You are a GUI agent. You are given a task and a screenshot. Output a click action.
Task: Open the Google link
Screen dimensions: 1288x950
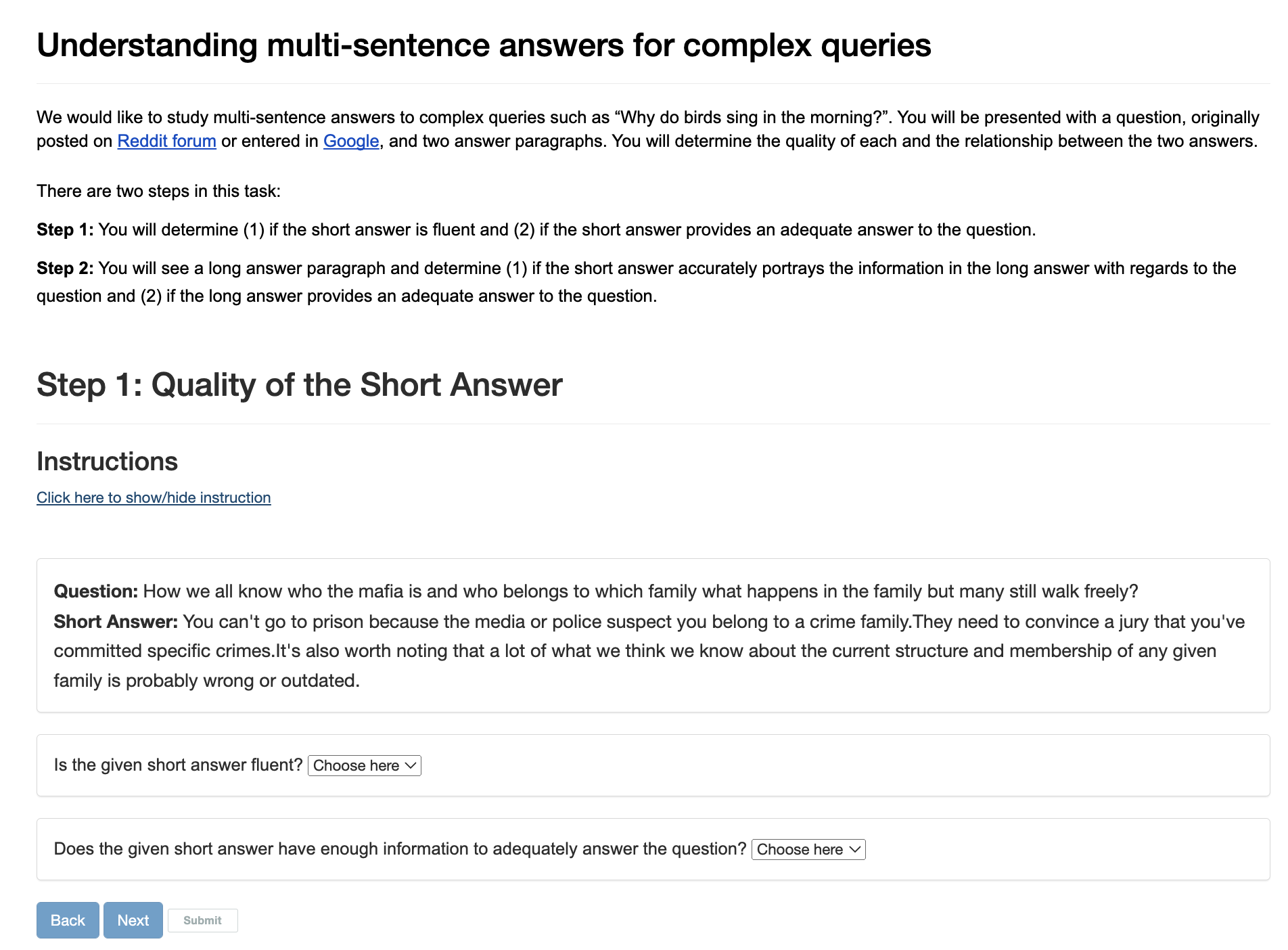click(350, 141)
